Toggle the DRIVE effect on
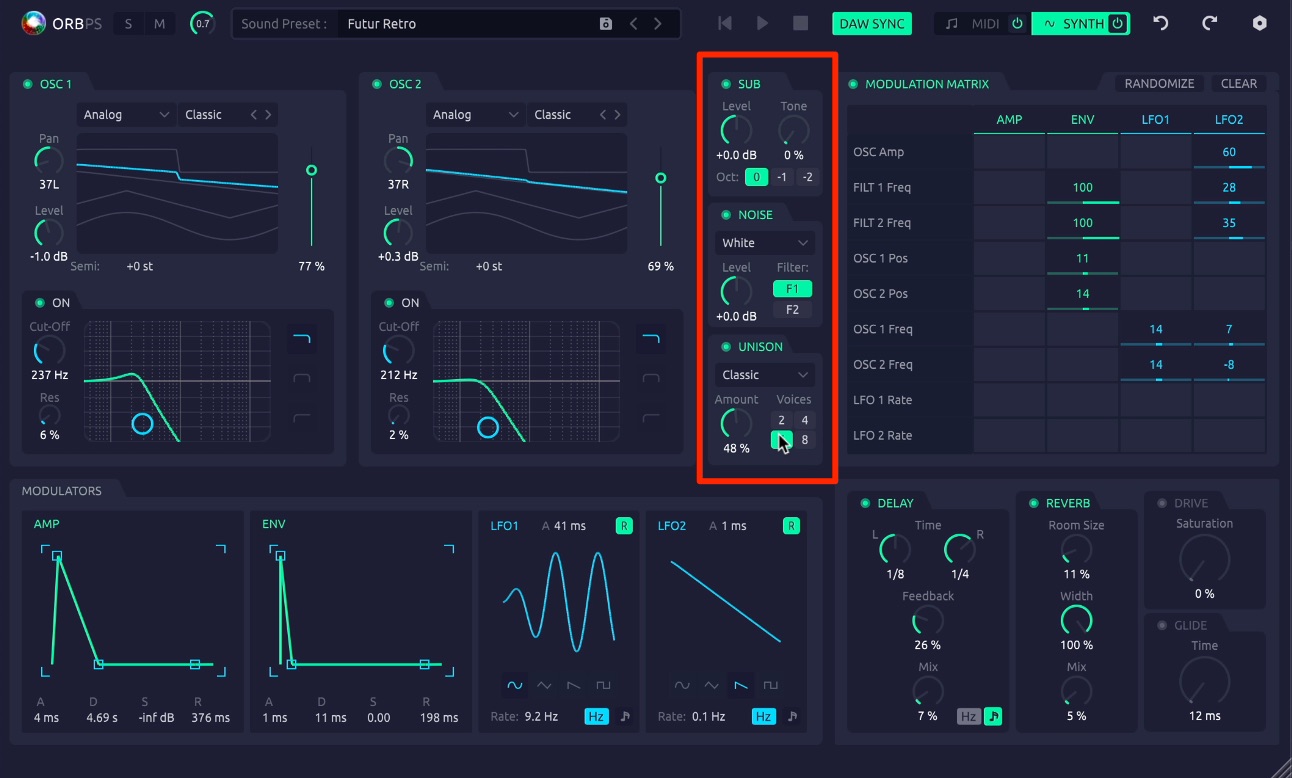 (x=1162, y=503)
